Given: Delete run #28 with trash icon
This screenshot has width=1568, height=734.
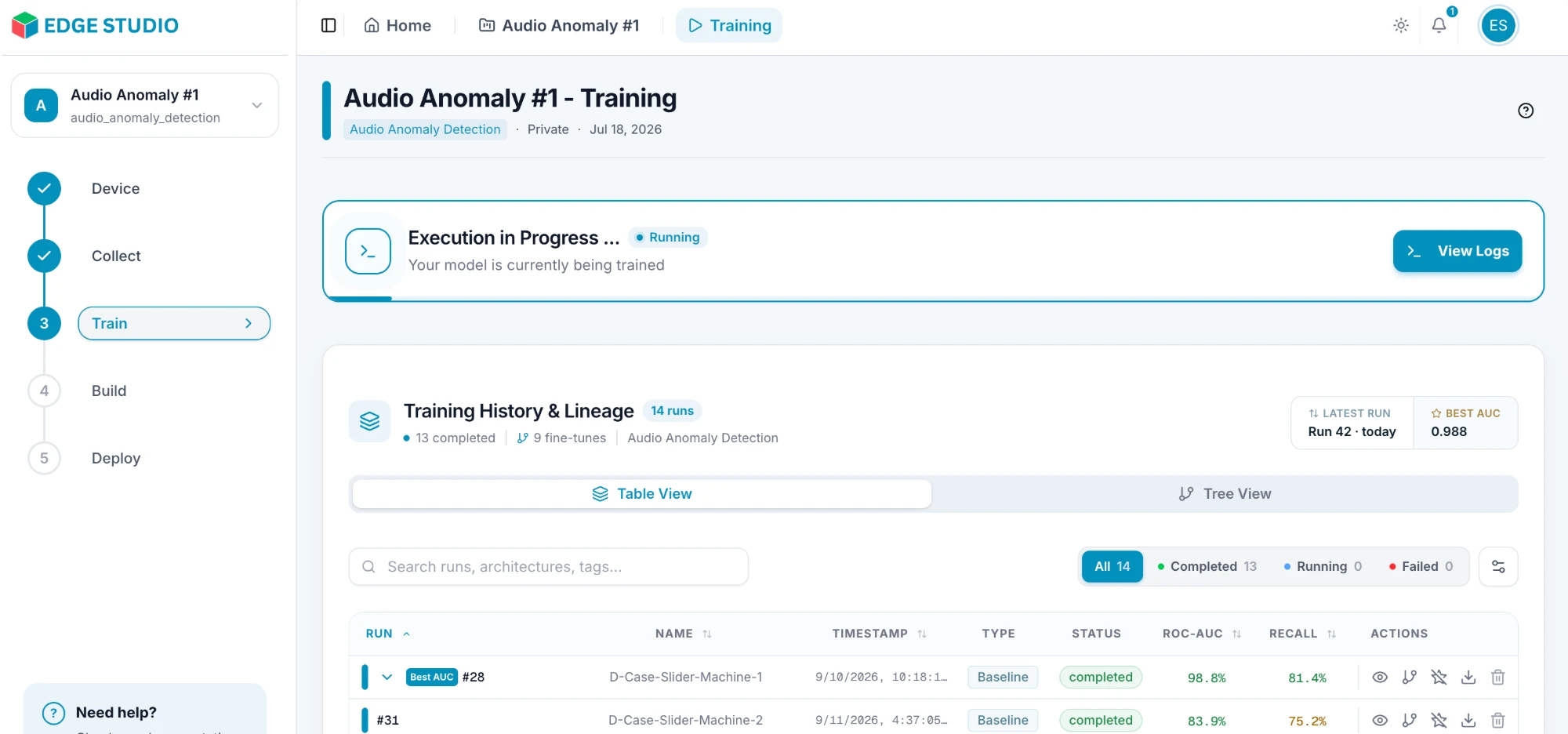Looking at the screenshot, I should (x=1497, y=677).
